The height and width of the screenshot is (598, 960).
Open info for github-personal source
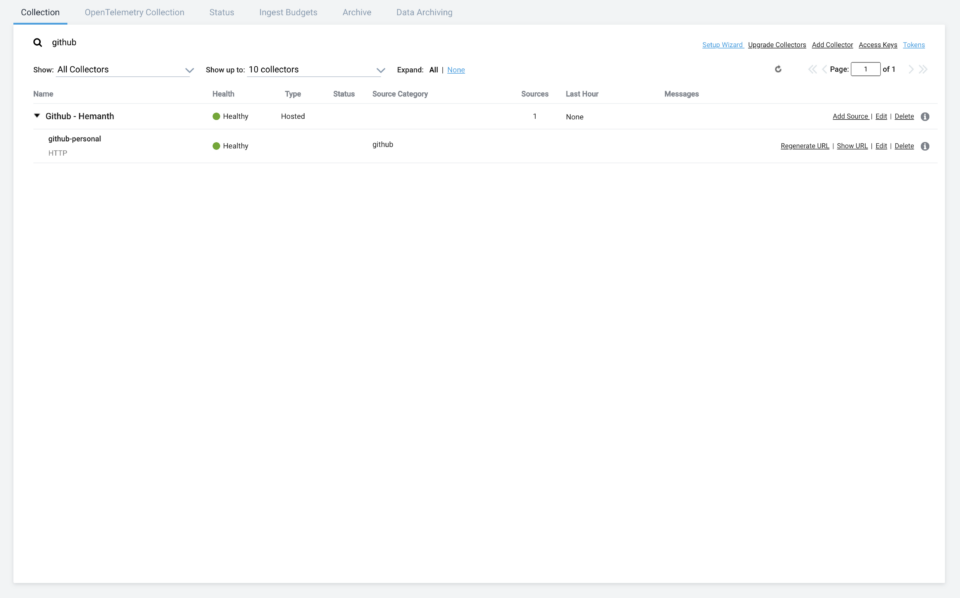(x=925, y=146)
